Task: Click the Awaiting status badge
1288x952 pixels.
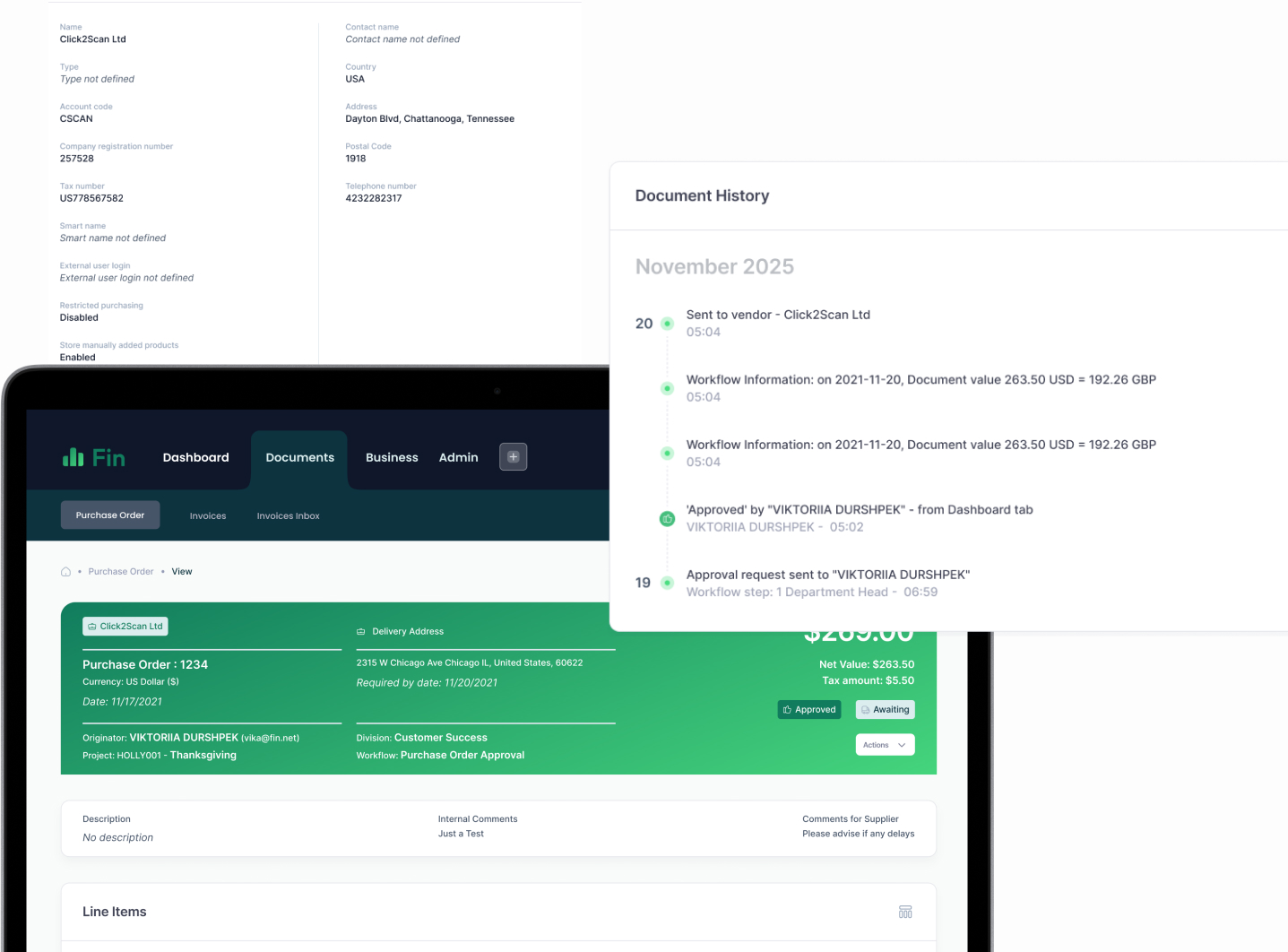Action: [885, 710]
